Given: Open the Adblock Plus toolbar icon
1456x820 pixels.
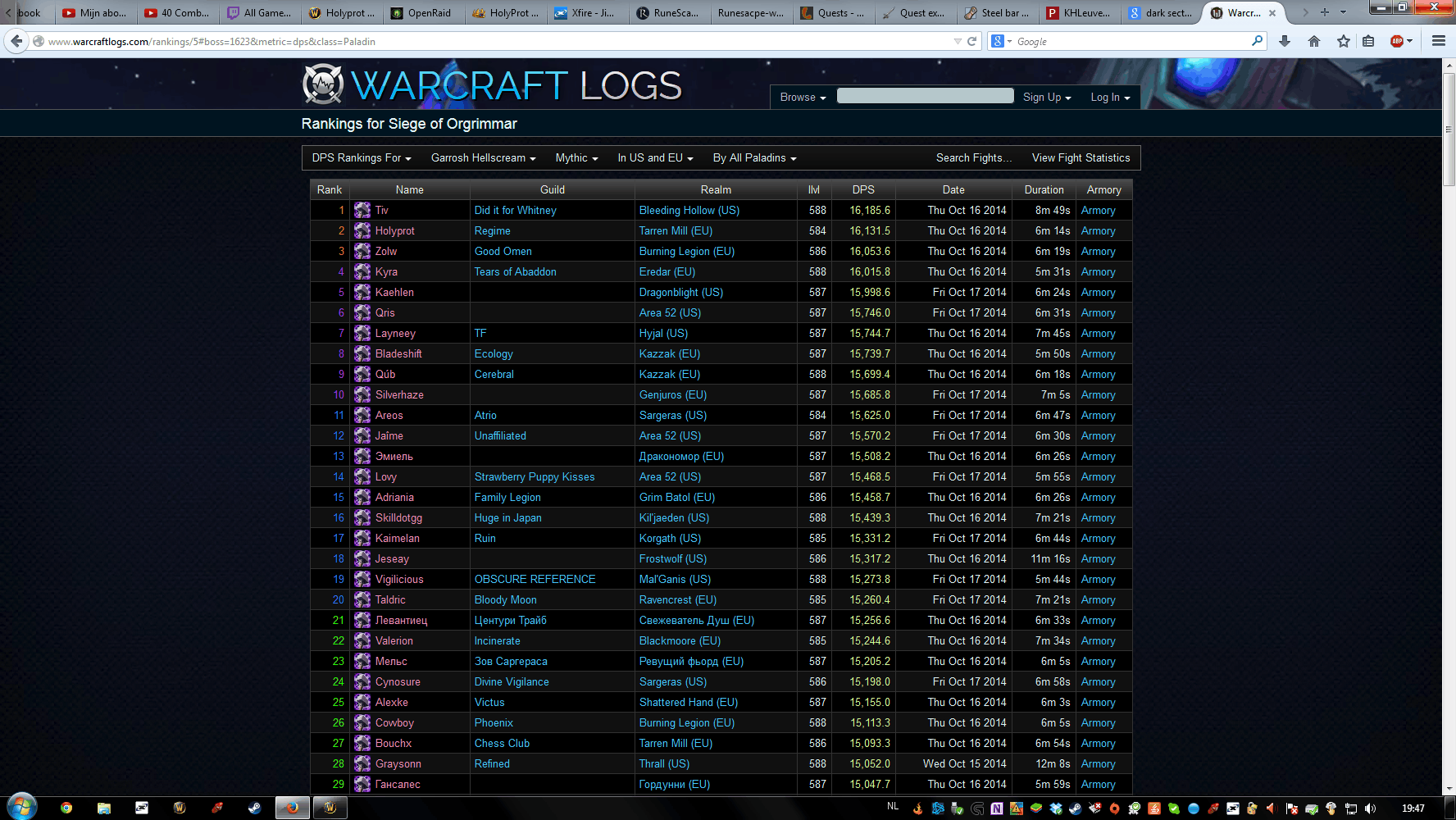Looking at the screenshot, I should click(x=1397, y=41).
